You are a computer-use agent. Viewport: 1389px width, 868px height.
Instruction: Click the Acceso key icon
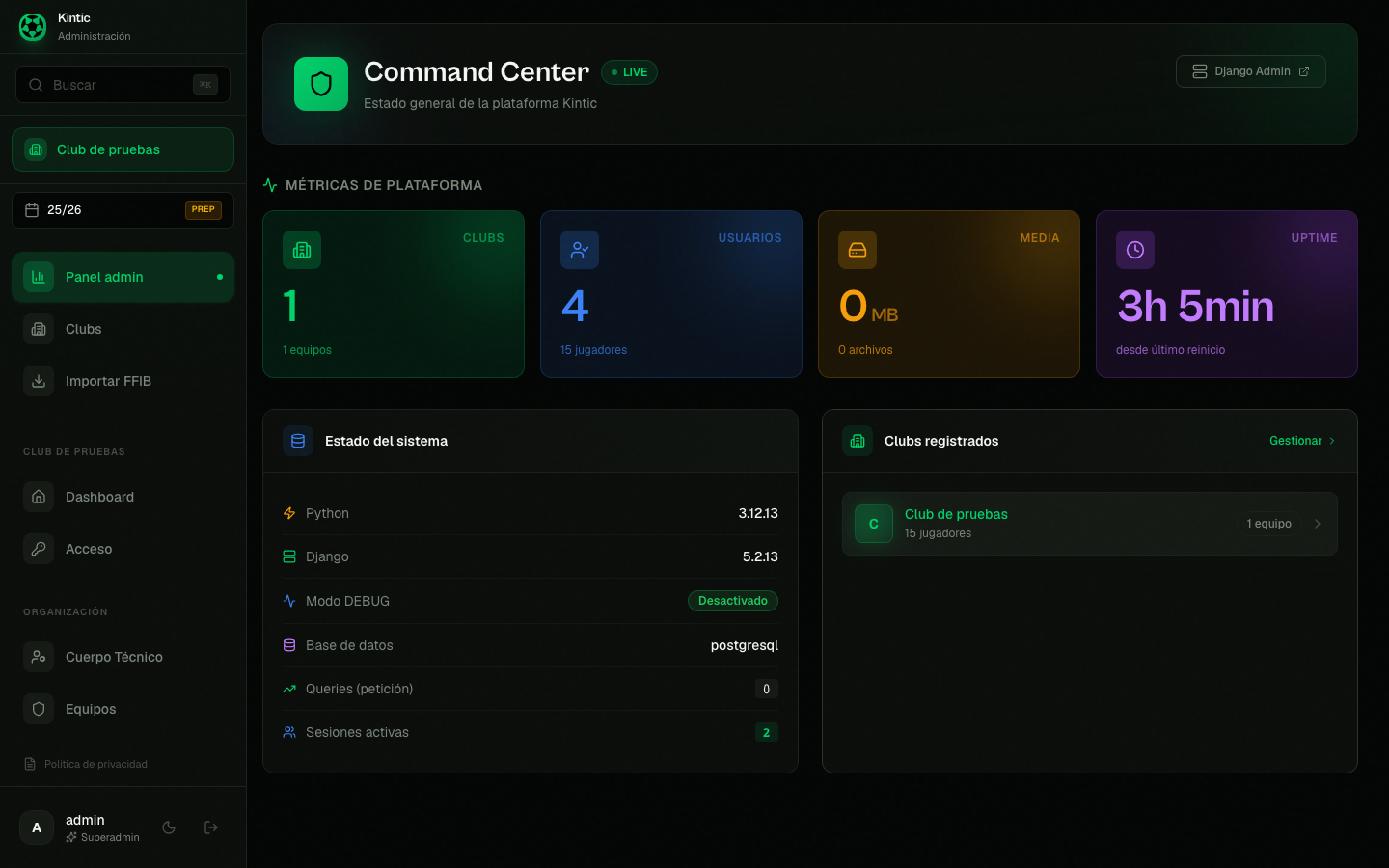click(39, 549)
